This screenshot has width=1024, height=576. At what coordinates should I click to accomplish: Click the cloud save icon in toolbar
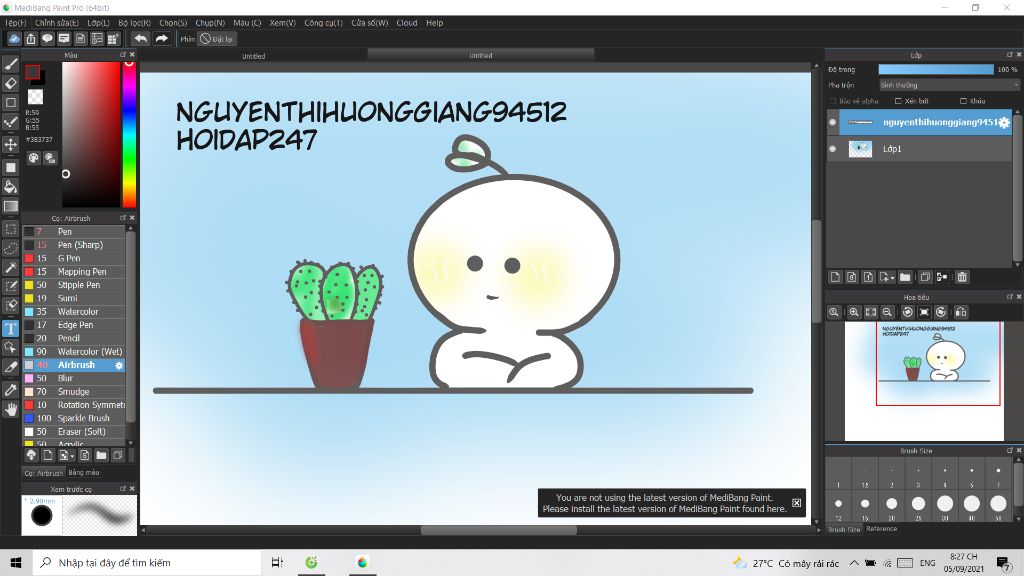click(x=14, y=39)
